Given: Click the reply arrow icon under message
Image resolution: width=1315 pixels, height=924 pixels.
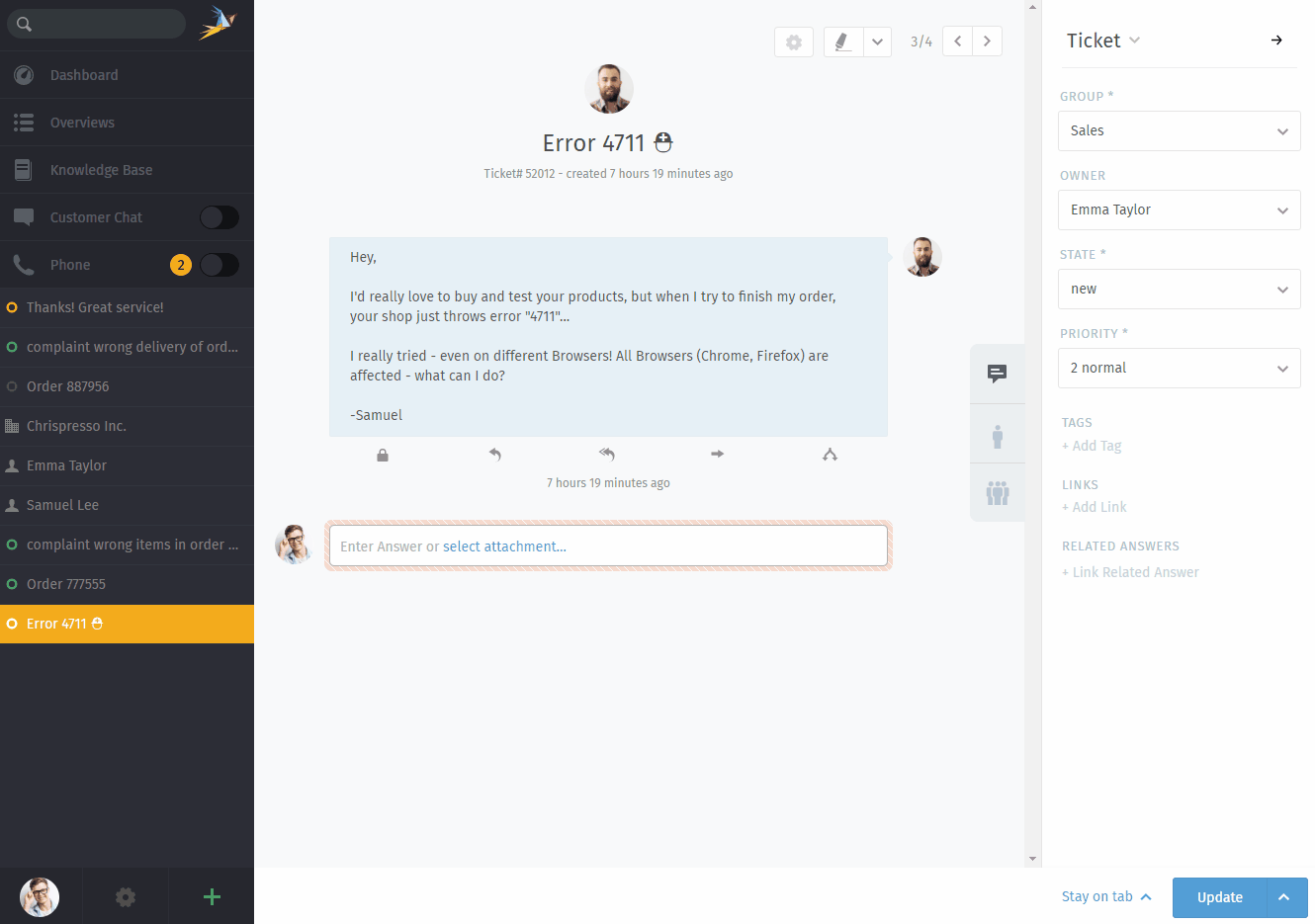Looking at the screenshot, I should coord(495,455).
